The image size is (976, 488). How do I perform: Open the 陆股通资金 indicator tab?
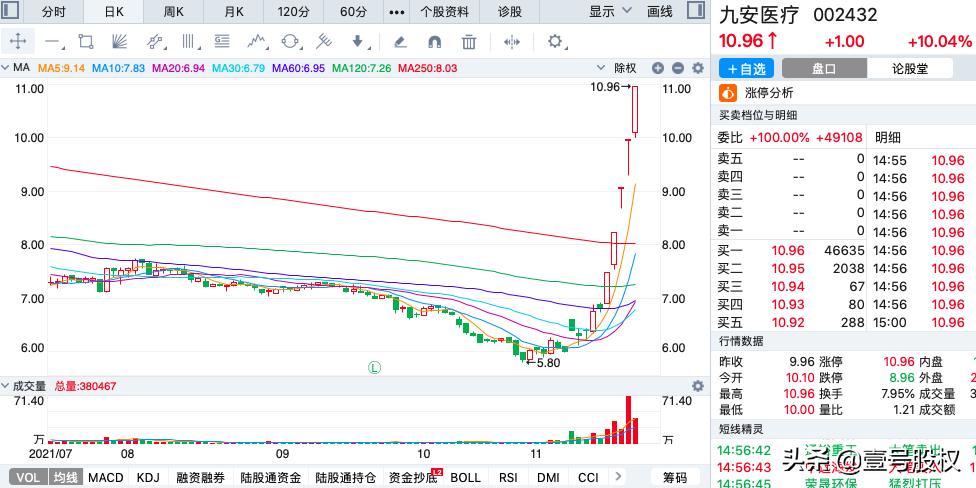(270, 477)
